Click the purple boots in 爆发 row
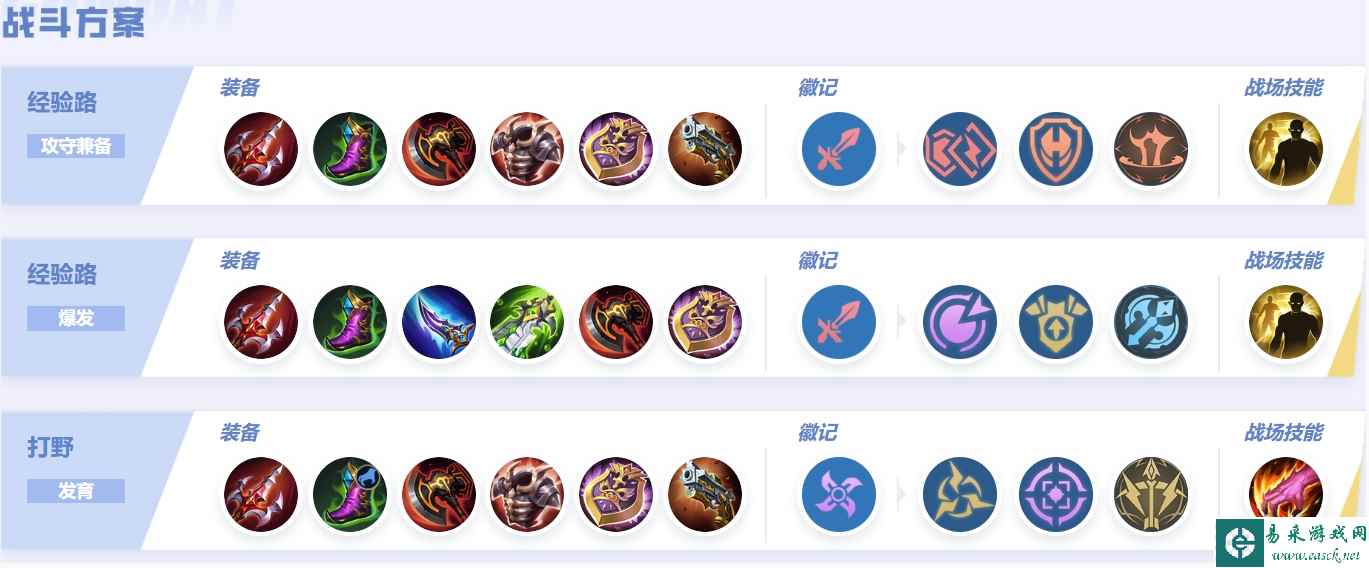This screenshot has width=1369, height=568. point(350,322)
